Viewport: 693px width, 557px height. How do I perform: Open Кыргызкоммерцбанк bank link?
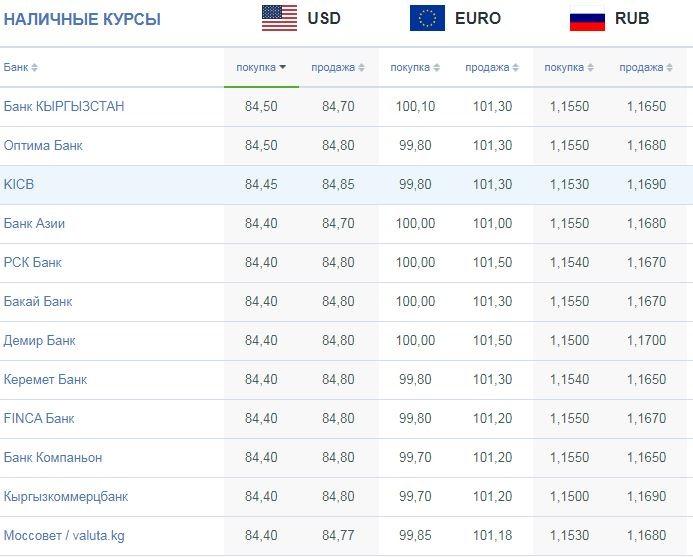coord(66,497)
